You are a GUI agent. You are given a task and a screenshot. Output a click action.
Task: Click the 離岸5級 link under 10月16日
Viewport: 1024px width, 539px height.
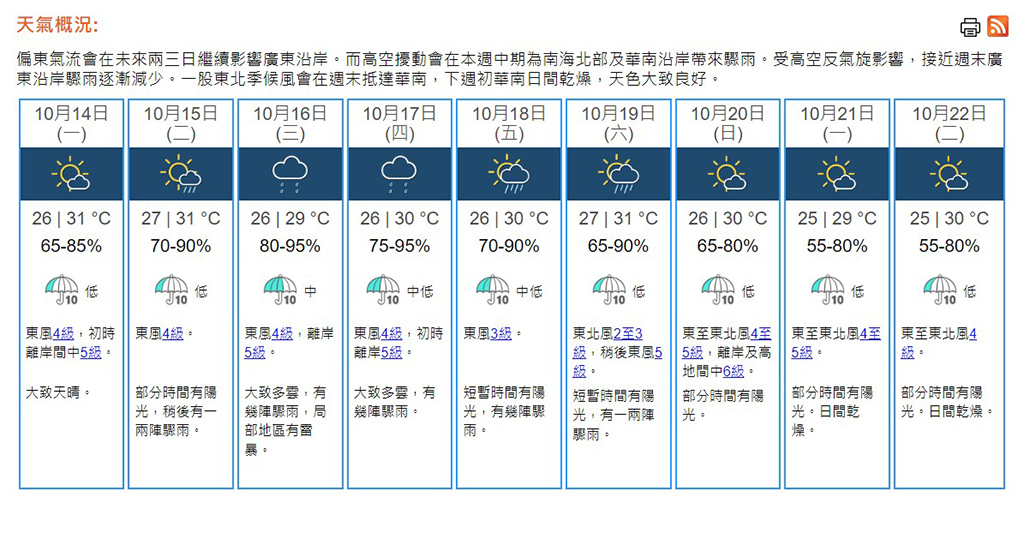[255, 352]
